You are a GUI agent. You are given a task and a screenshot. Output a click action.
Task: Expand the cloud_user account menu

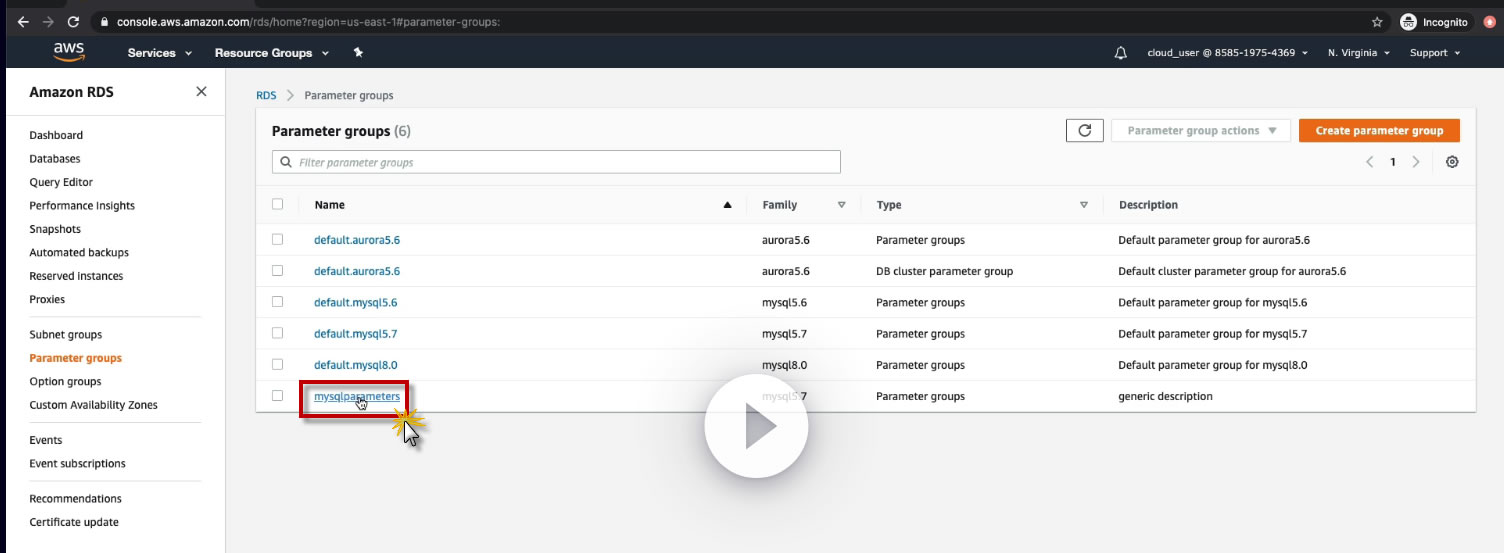click(x=1227, y=53)
